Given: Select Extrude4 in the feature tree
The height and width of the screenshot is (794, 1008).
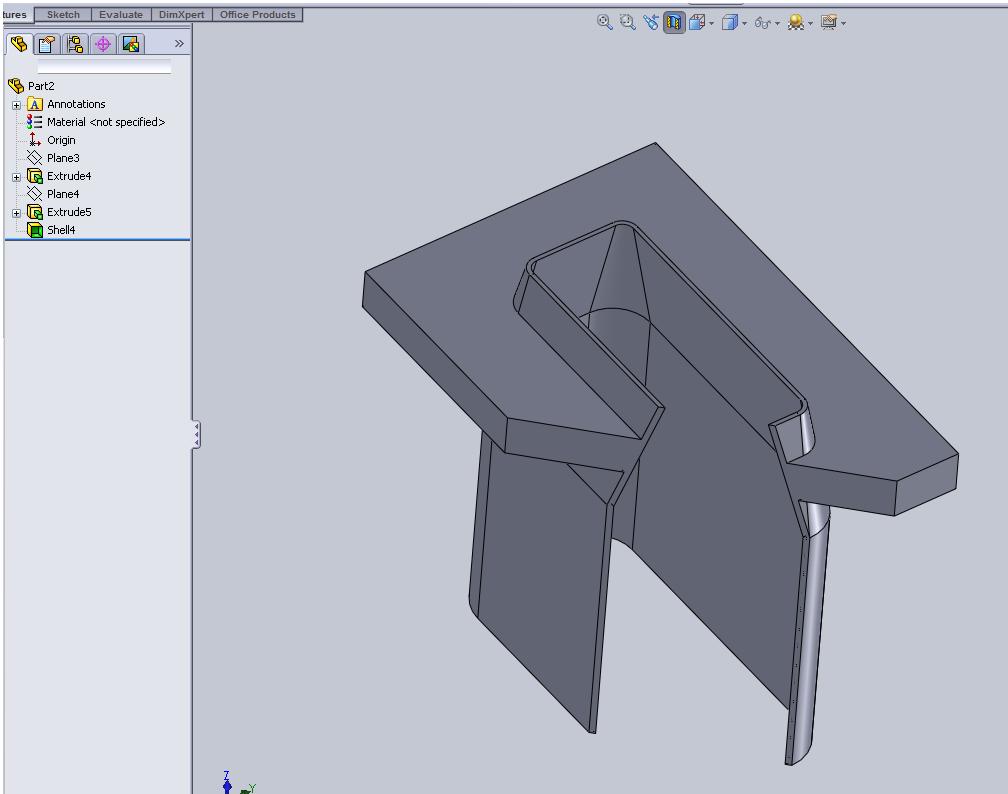Looking at the screenshot, I should (69, 176).
